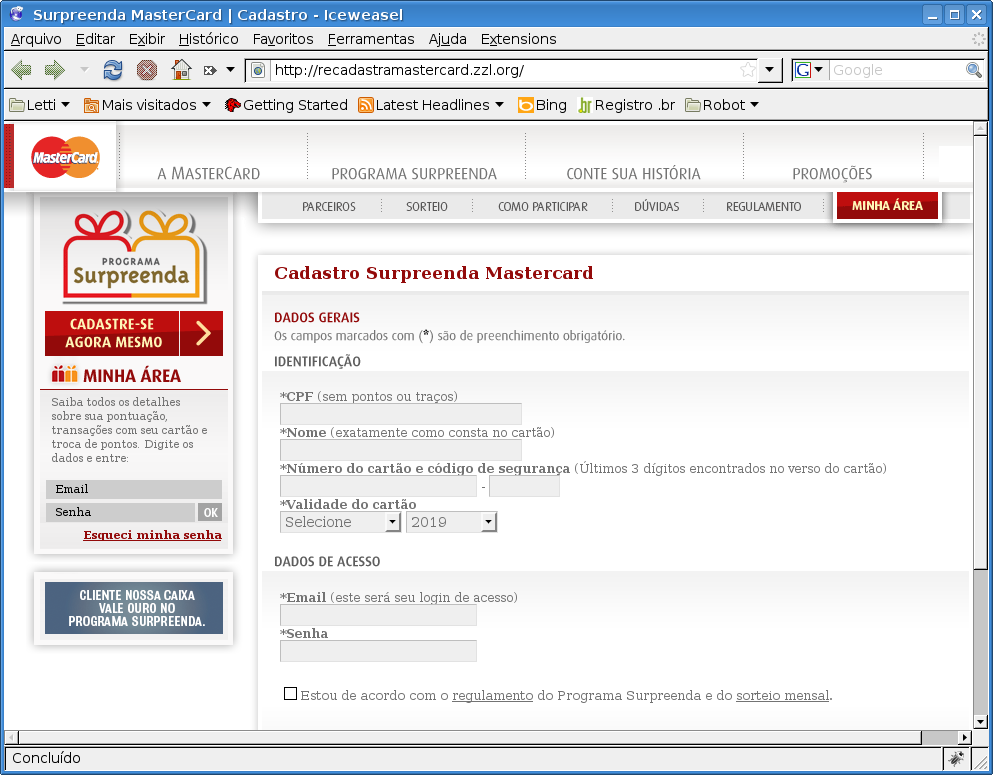Click the vertical scrollbar down arrow
The height and width of the screenshot is (775, 993).
click(980, 721)
